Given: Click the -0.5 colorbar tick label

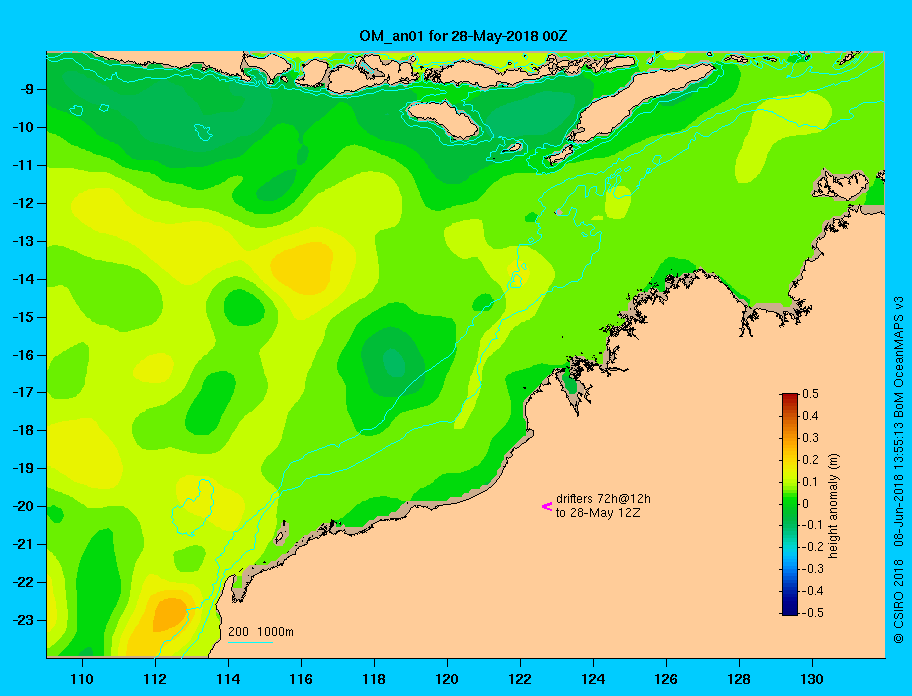Looking at the screenshot, I should [x=813, y=613].
